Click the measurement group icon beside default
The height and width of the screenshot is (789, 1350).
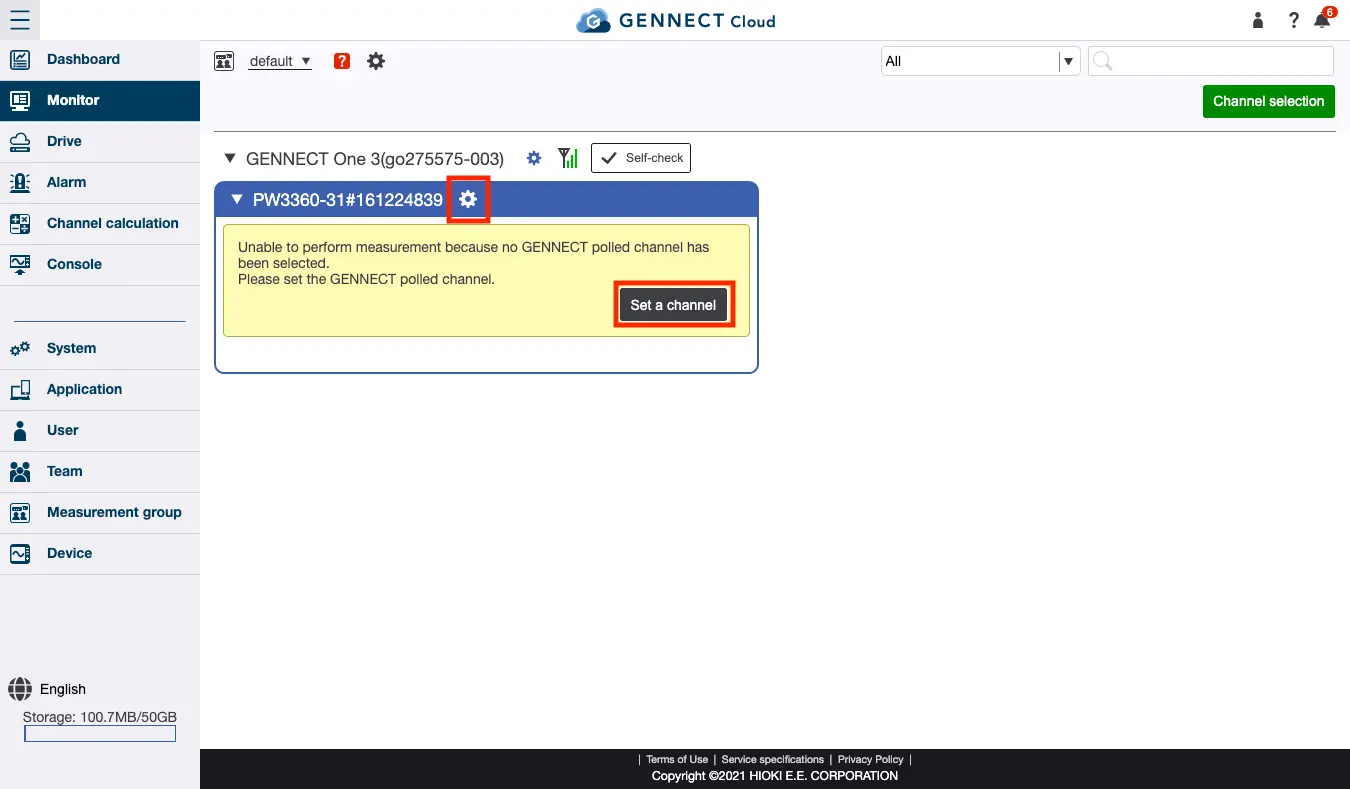point(224,61)
